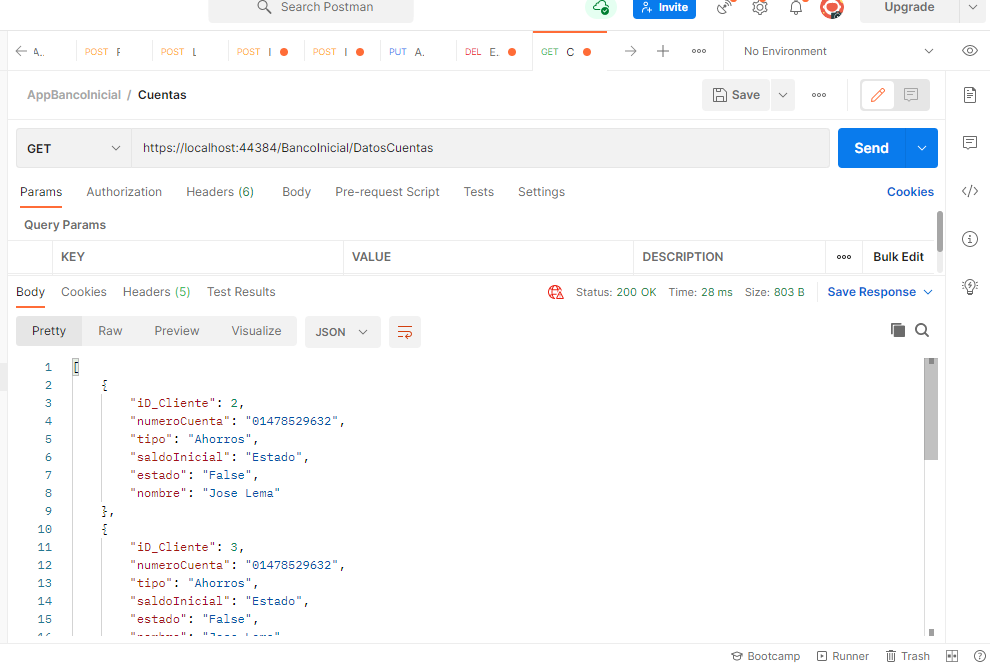Viewport: 990px width, 663px height.
Task: Click the Save button
Action: (x=736, y=95)
